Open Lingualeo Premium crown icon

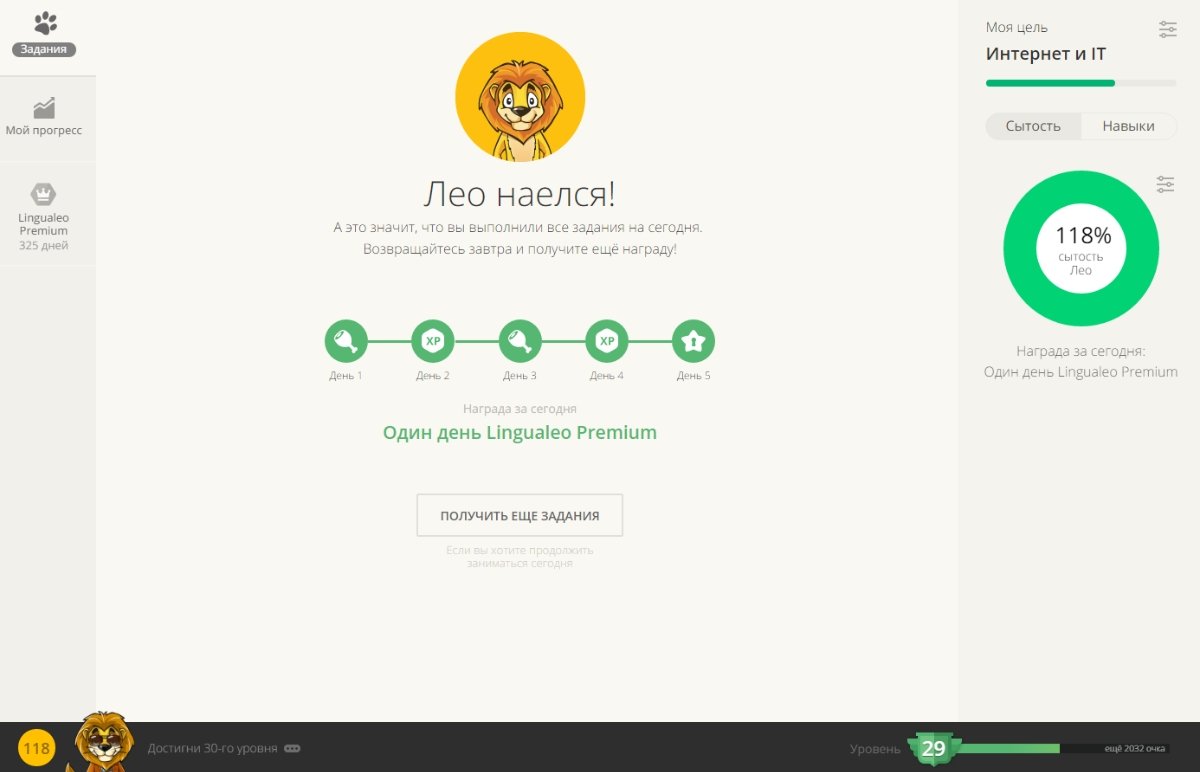click(x=44, y=194)
